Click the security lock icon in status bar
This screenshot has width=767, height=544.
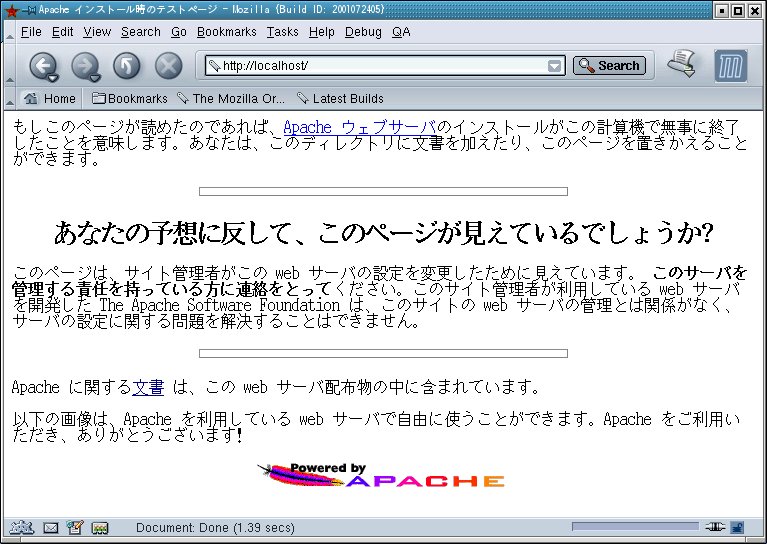click(737, 527)
